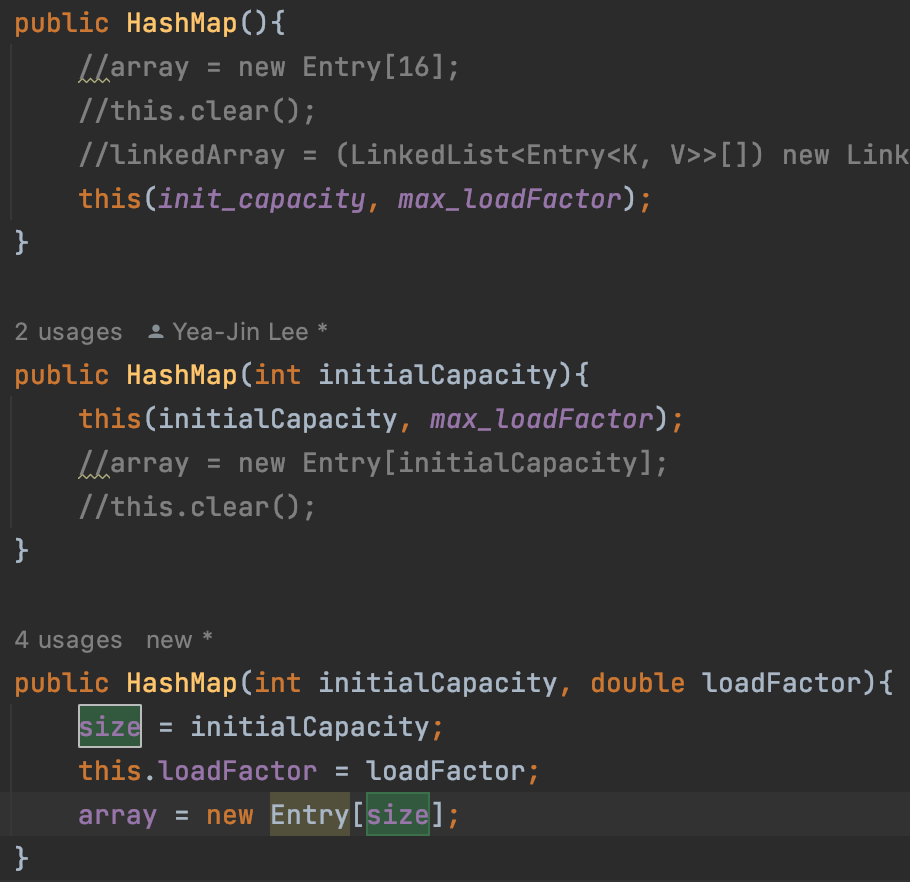Screen dimensions: 910x882
Task: Click "this.loadFactor" in the assignment statement
Action: pos(198,771)
